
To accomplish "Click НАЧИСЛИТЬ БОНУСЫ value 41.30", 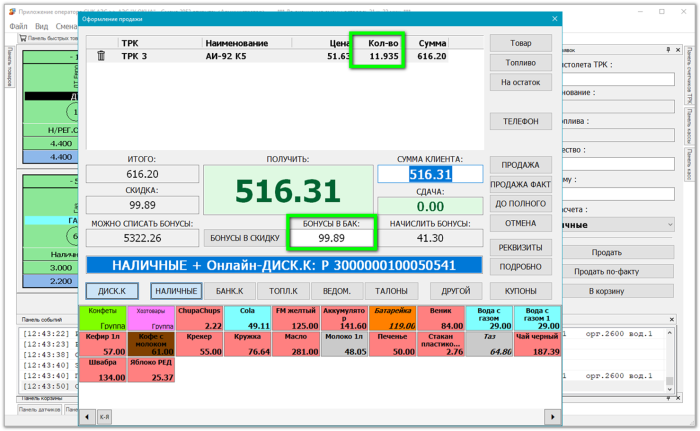I will click(x=430, y=238).
